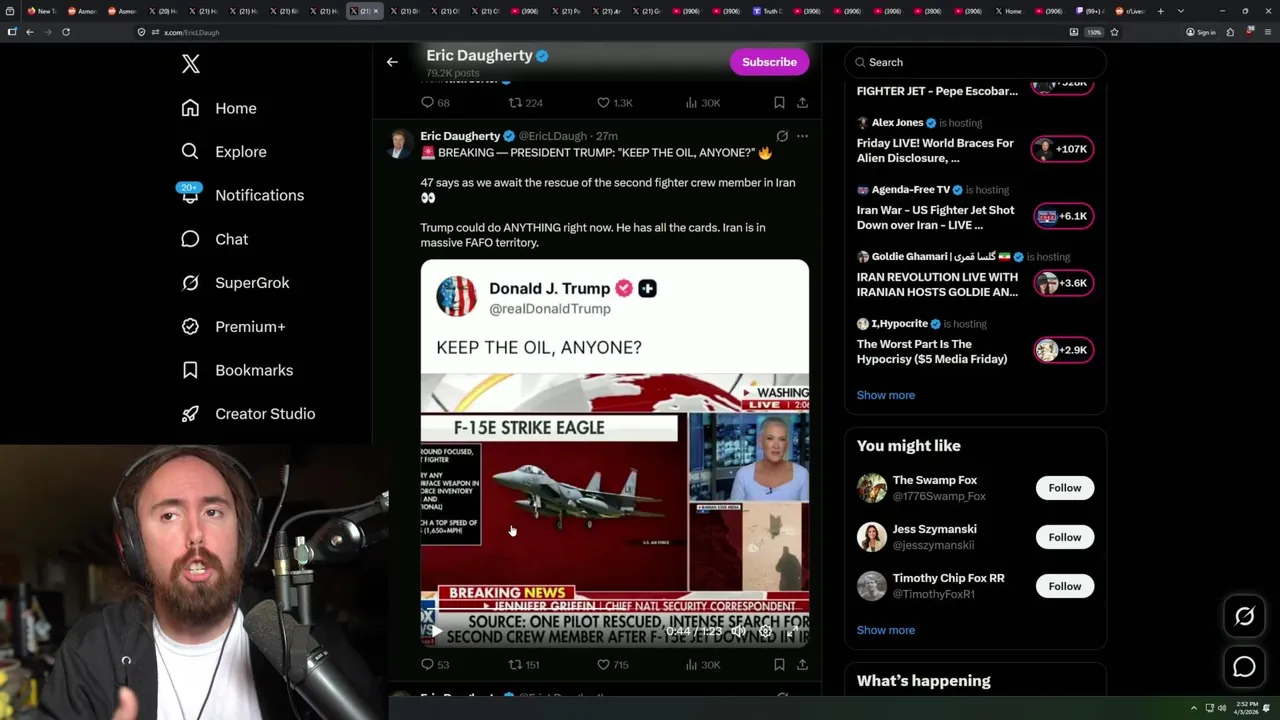Click the browser back button
This screenshot has width=1280, height=720.
(x=30, y=32)
